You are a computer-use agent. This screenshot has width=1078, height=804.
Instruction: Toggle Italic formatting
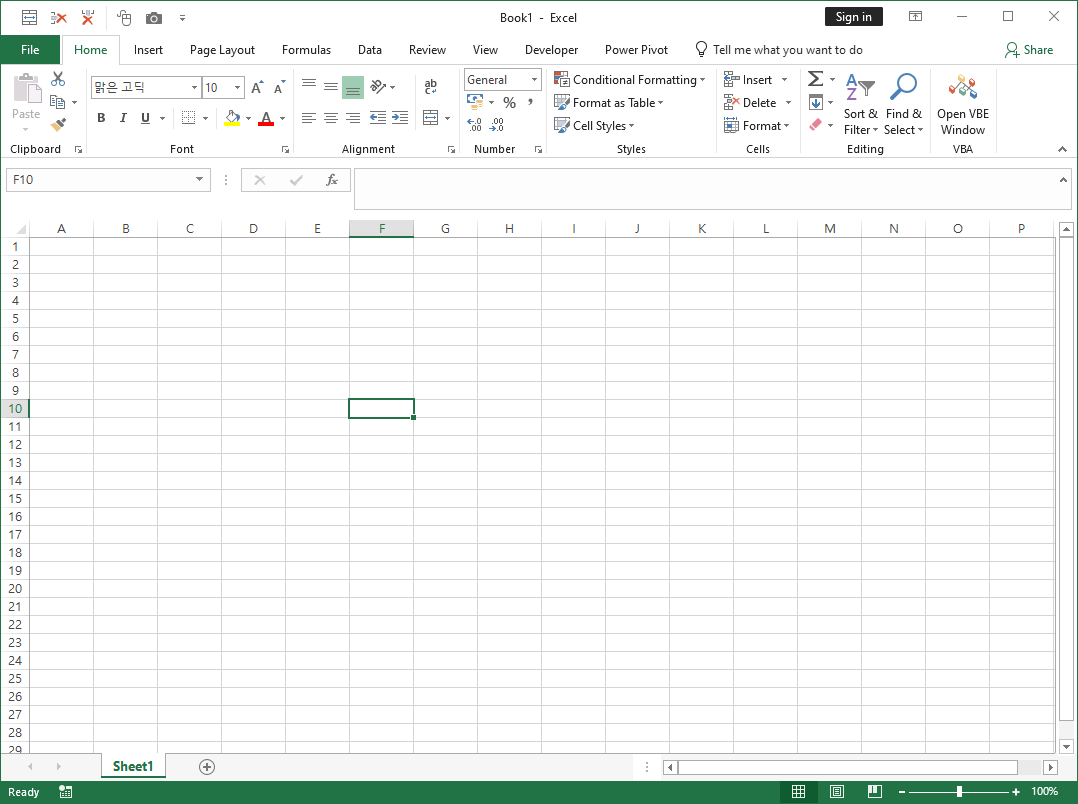pyautogui.click(x=123, y=118)
